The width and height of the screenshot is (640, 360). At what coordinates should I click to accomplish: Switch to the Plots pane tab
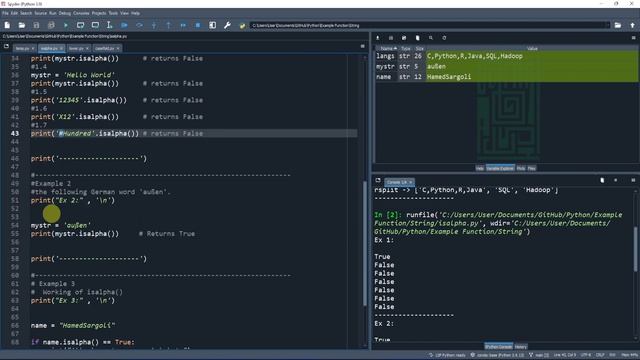pos(521,168)
